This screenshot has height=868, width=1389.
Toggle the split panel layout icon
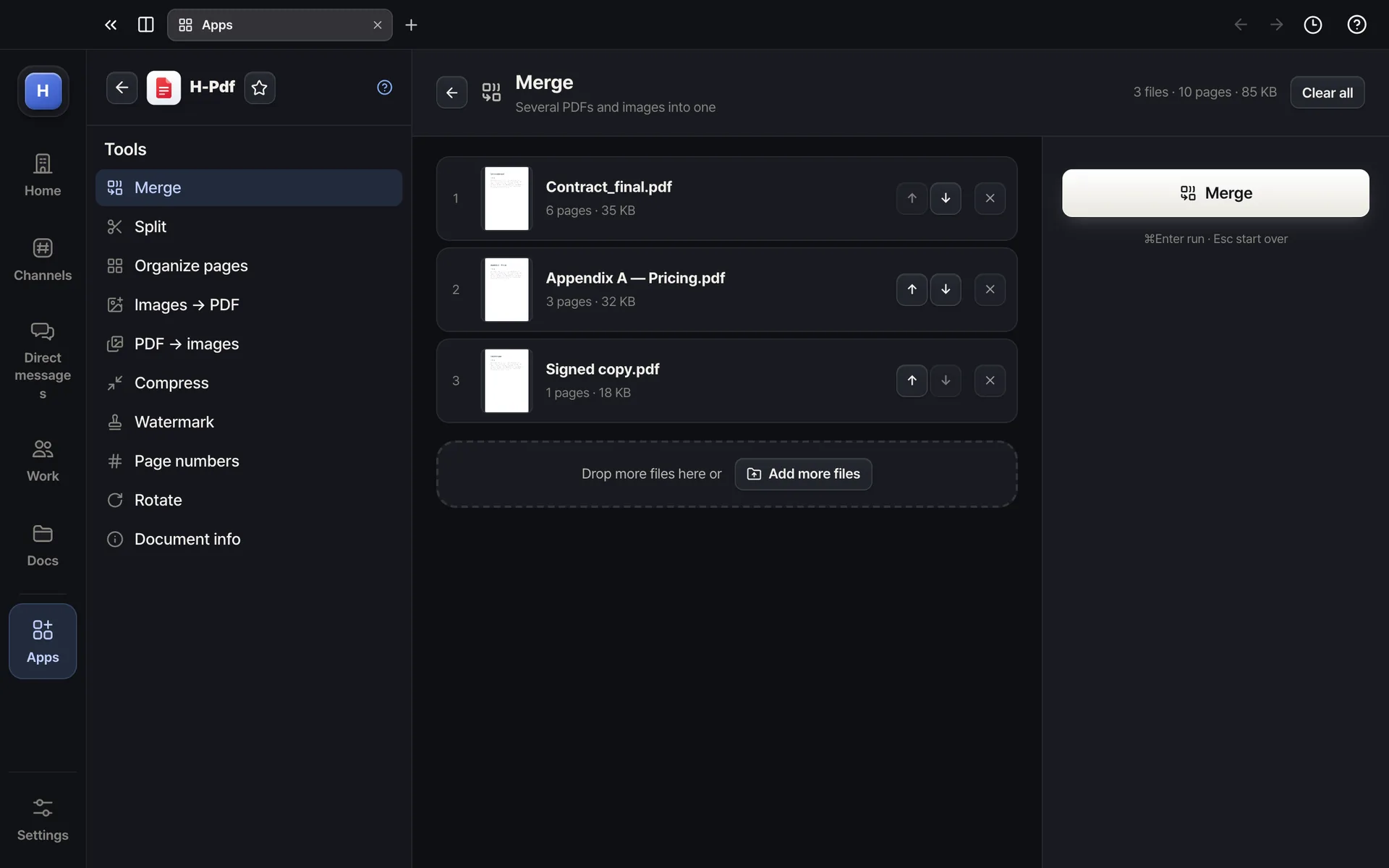point(145,25)
